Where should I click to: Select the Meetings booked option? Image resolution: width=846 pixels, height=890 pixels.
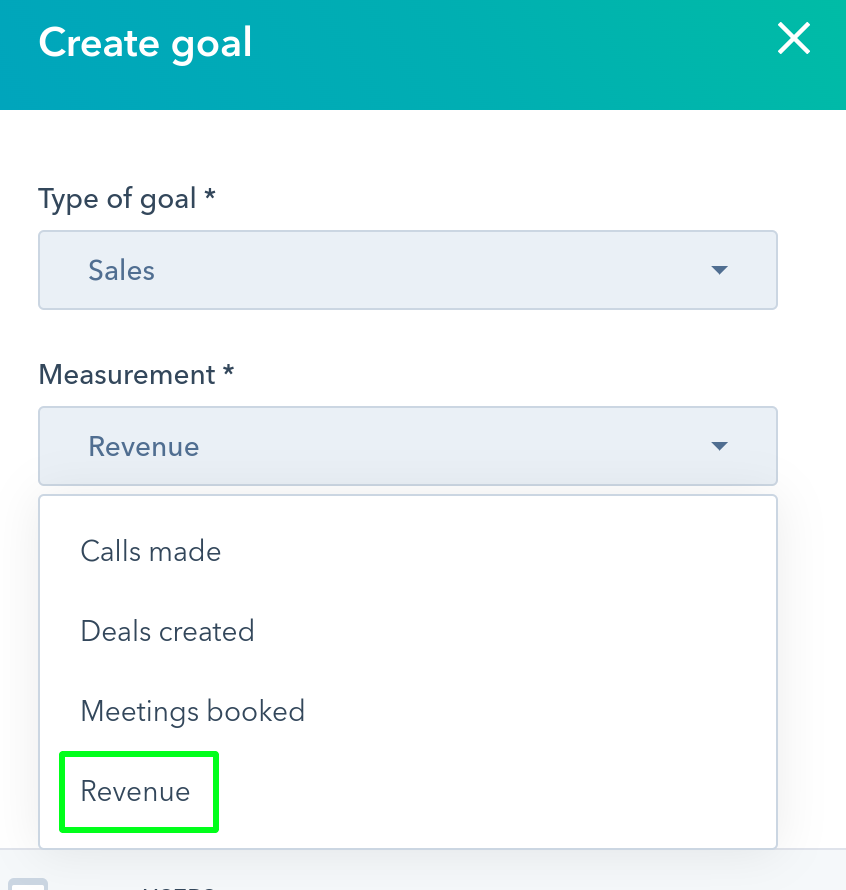pyautogui.click(x=192, y=711)
